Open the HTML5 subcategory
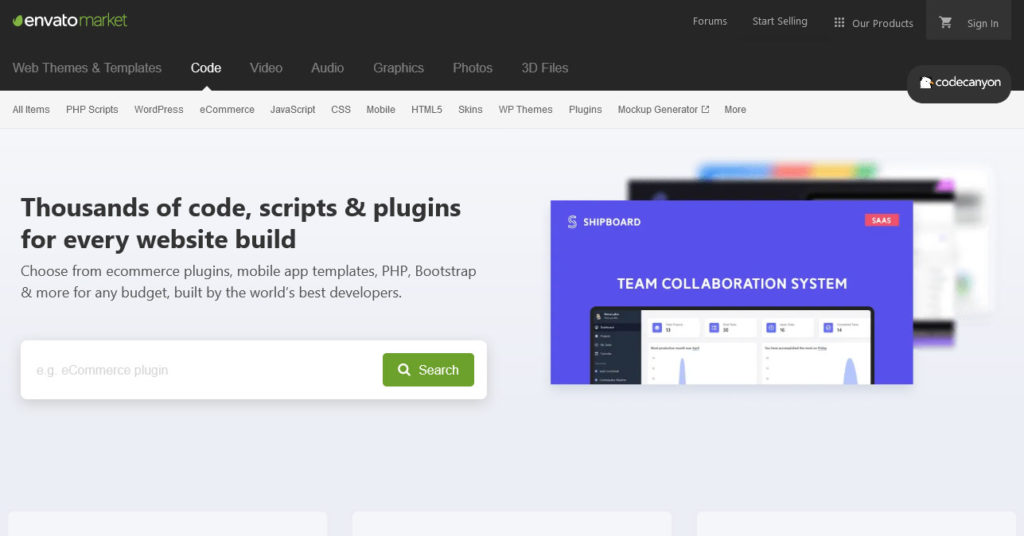 tap(426, 110)
